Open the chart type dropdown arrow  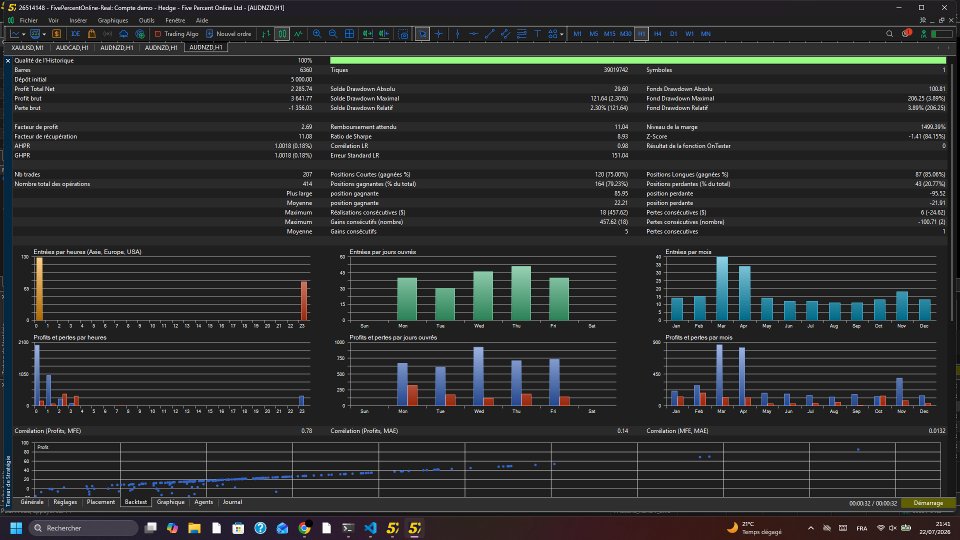click(x=23, y=34)
